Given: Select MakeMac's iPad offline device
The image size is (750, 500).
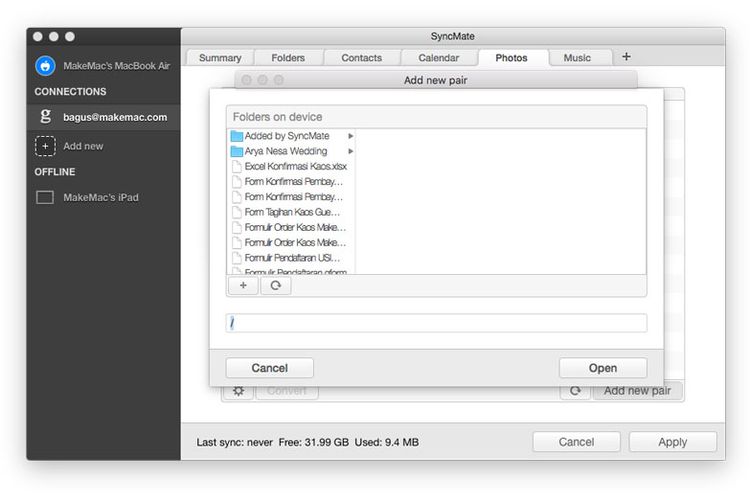Looking at the screenshot, I should coord(101,197).
